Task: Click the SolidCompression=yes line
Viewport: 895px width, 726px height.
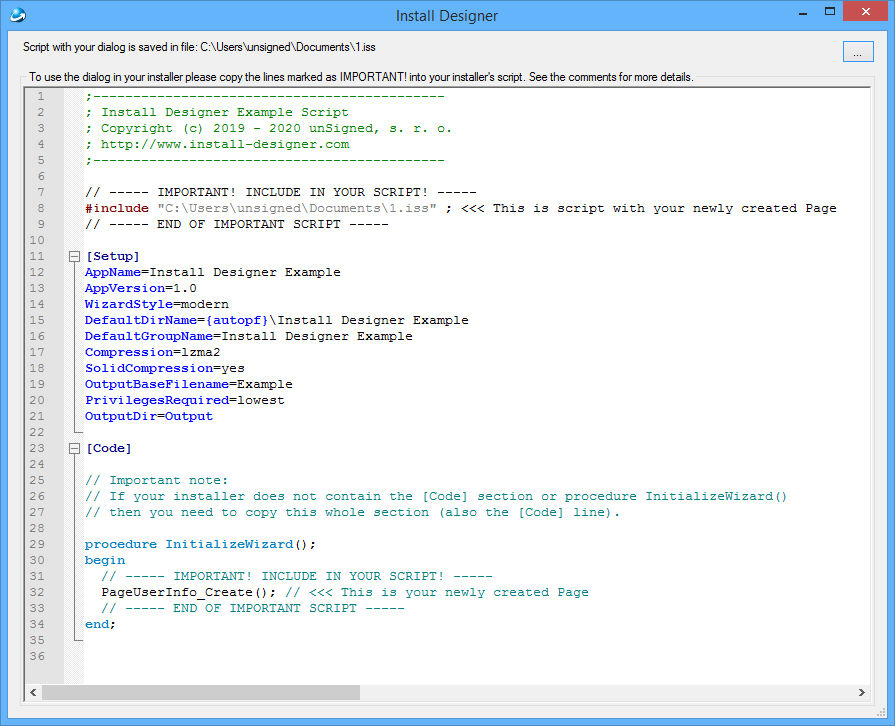Action: click(x=165, y=368)
